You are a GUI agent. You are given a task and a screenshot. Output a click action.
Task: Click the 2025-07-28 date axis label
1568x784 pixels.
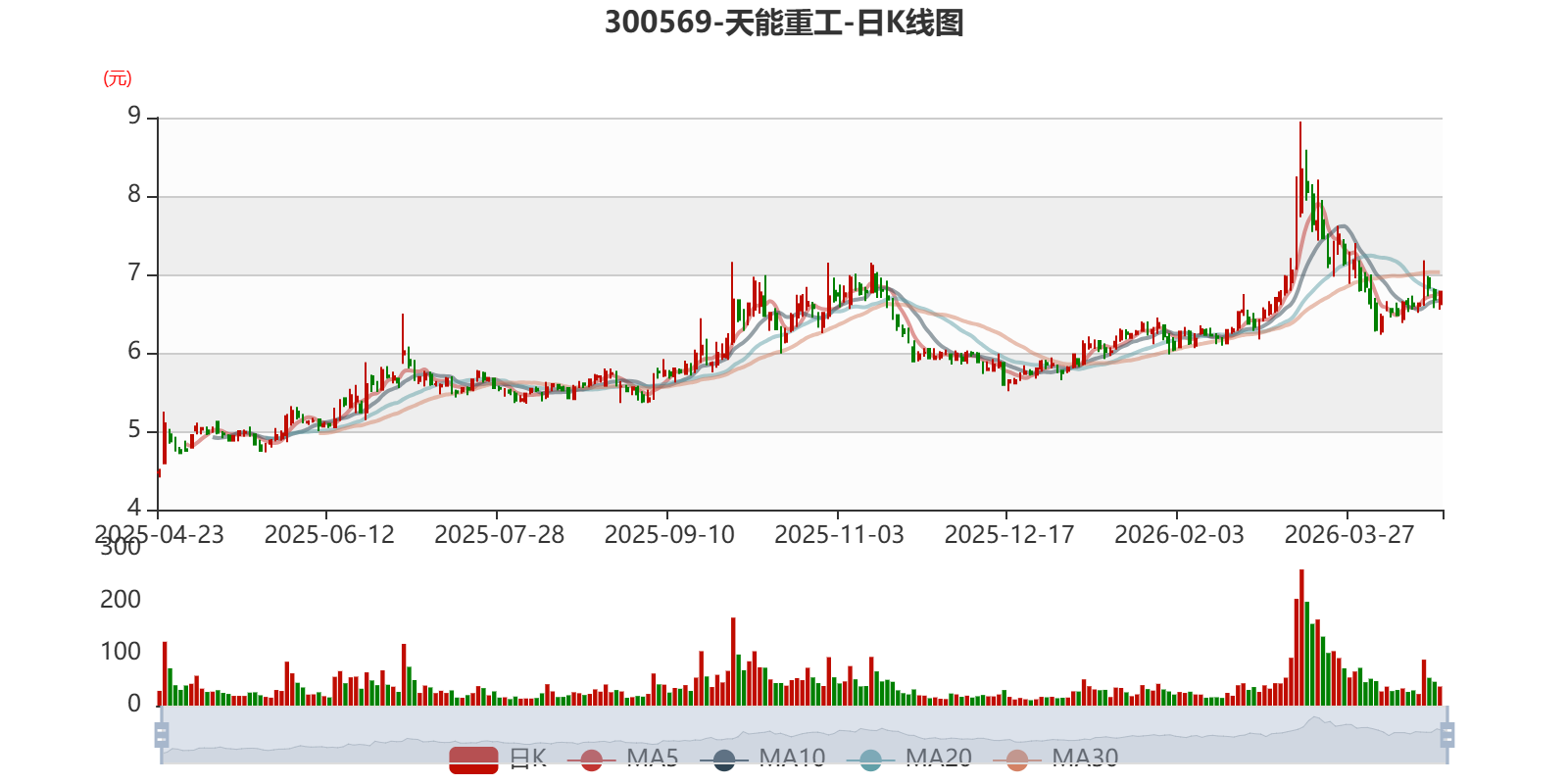[499, 535]
